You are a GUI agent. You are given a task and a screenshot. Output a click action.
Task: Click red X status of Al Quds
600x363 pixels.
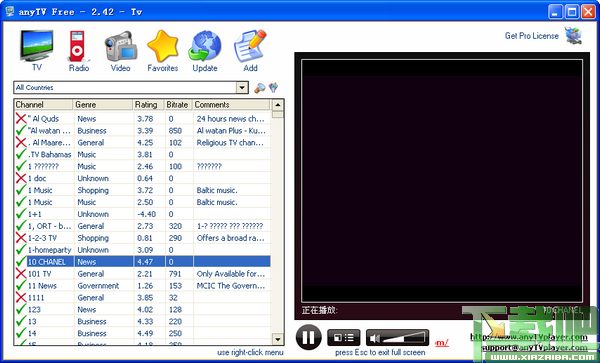pos(21,118)
